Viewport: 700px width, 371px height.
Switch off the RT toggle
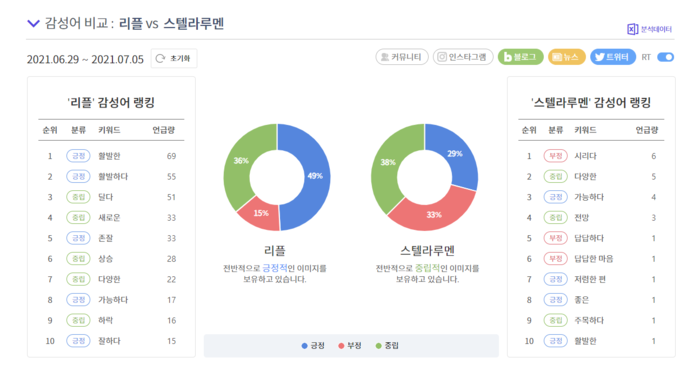665,57
